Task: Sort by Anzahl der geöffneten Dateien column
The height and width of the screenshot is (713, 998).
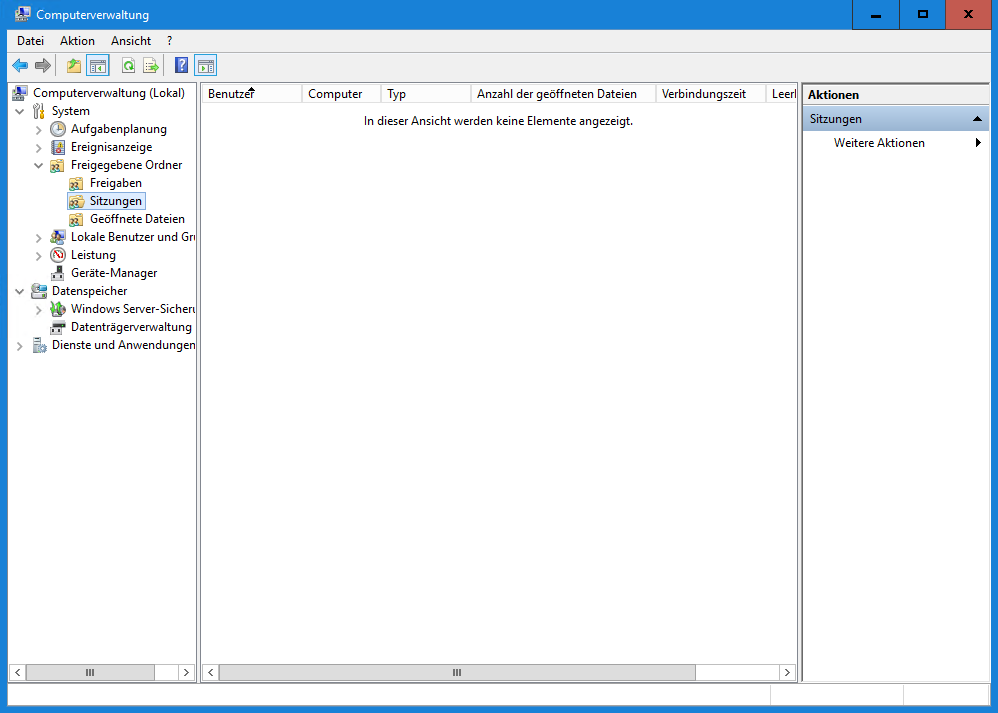Action: point(563,94)
